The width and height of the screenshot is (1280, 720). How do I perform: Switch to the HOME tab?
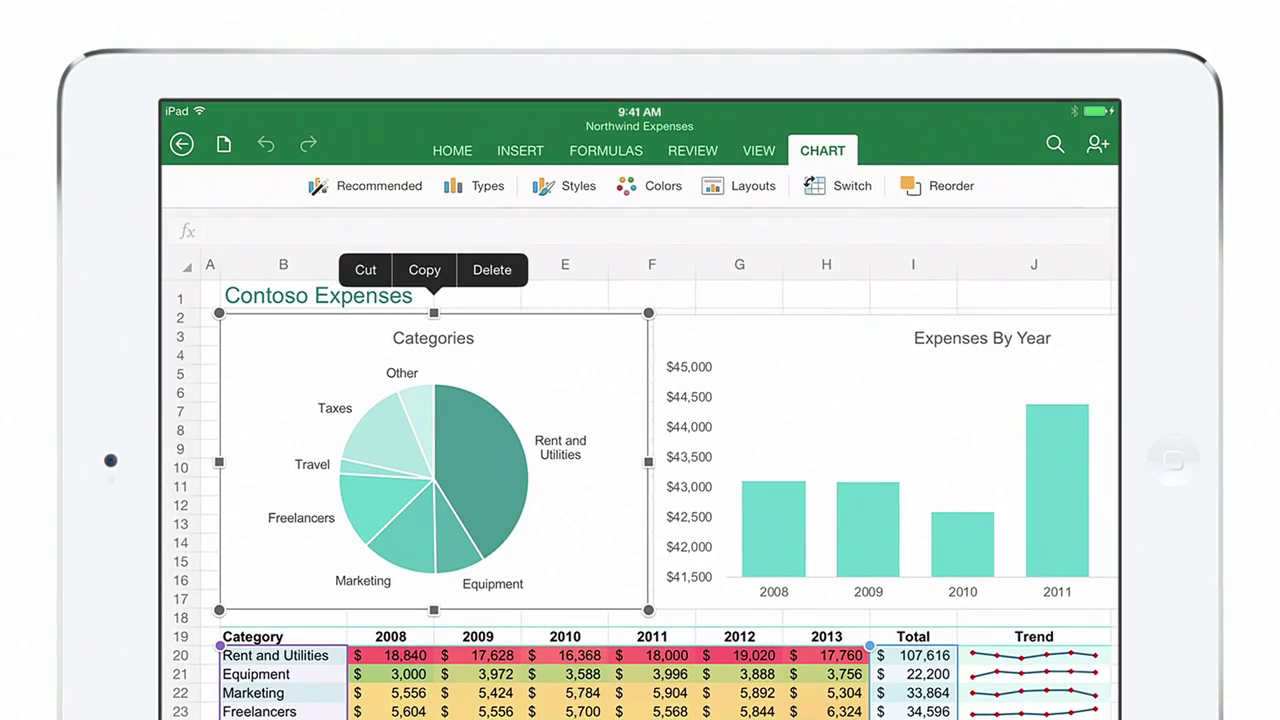(452, 151)
